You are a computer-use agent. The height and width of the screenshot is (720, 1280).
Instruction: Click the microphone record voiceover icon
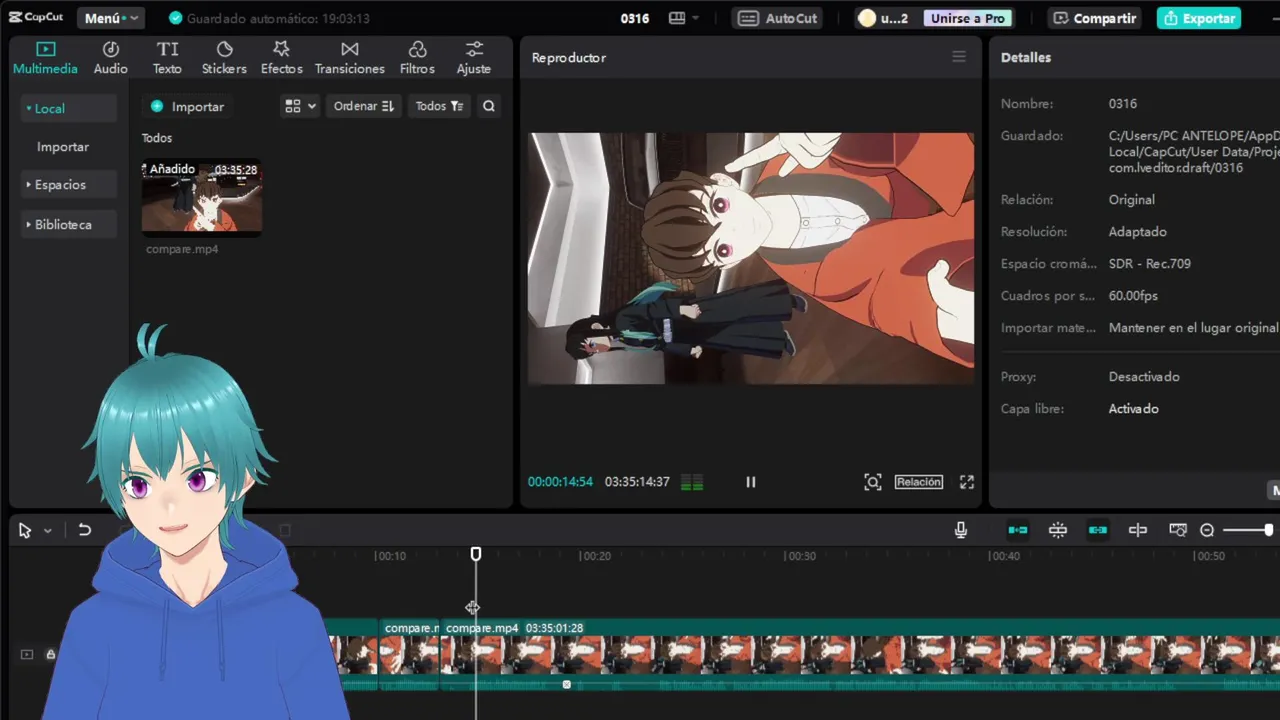coord(961,530)
